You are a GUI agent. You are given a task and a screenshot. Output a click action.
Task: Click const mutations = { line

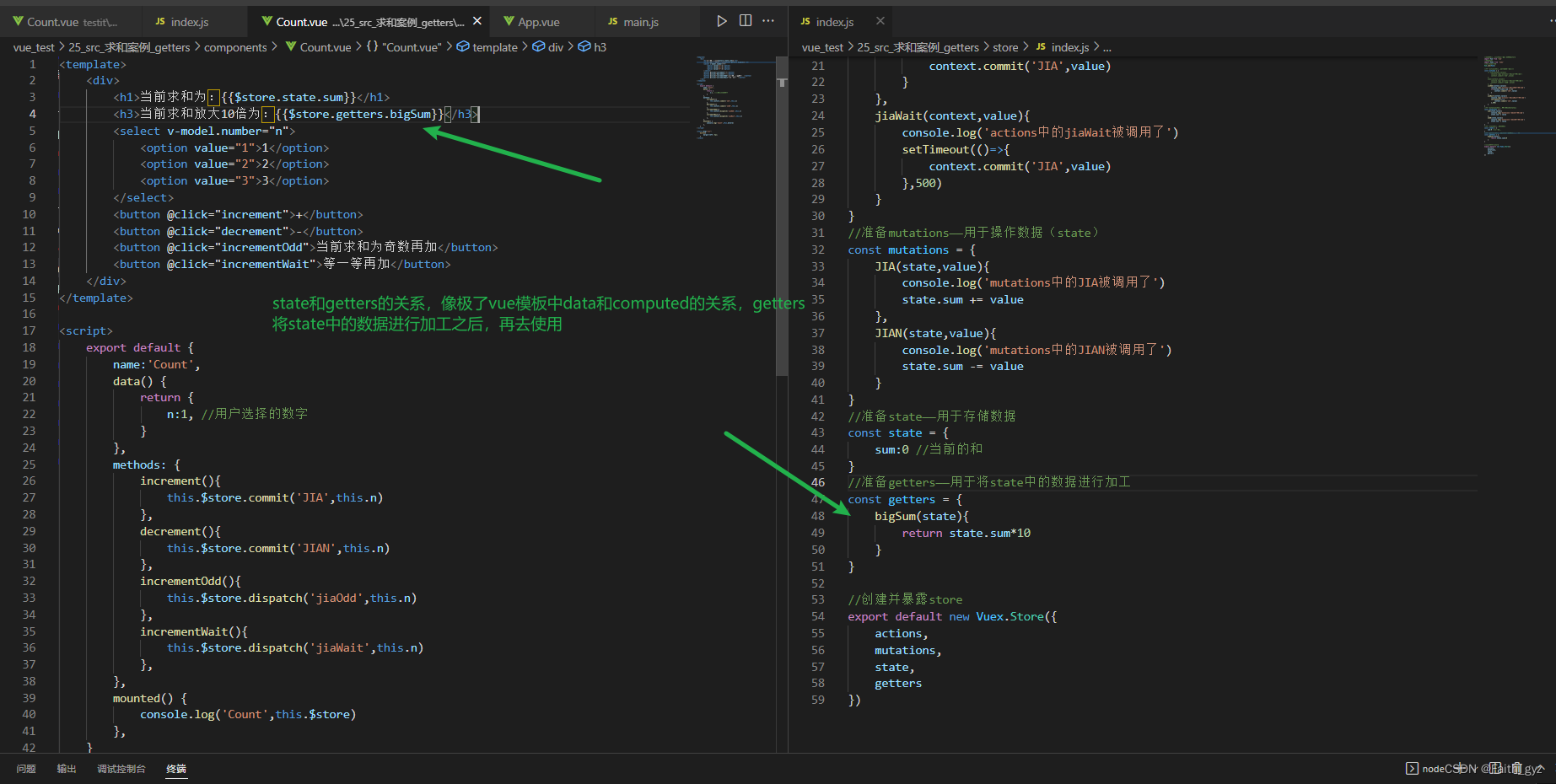912,250
